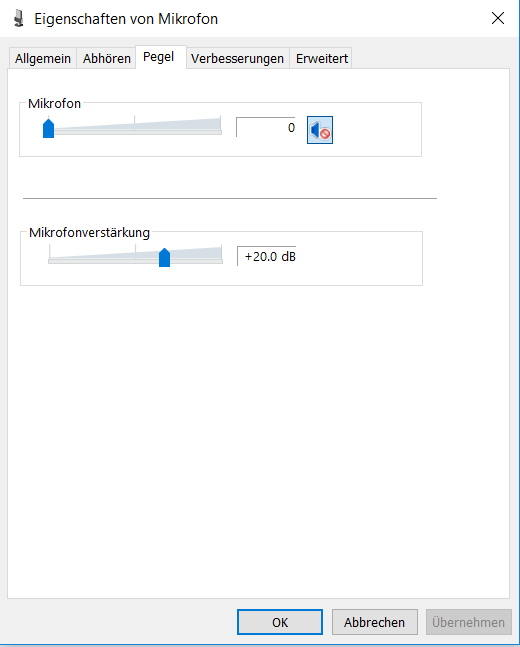
Task: Close the Eigenschaften von Mikrofon dialog
Action: pos(498,18)
